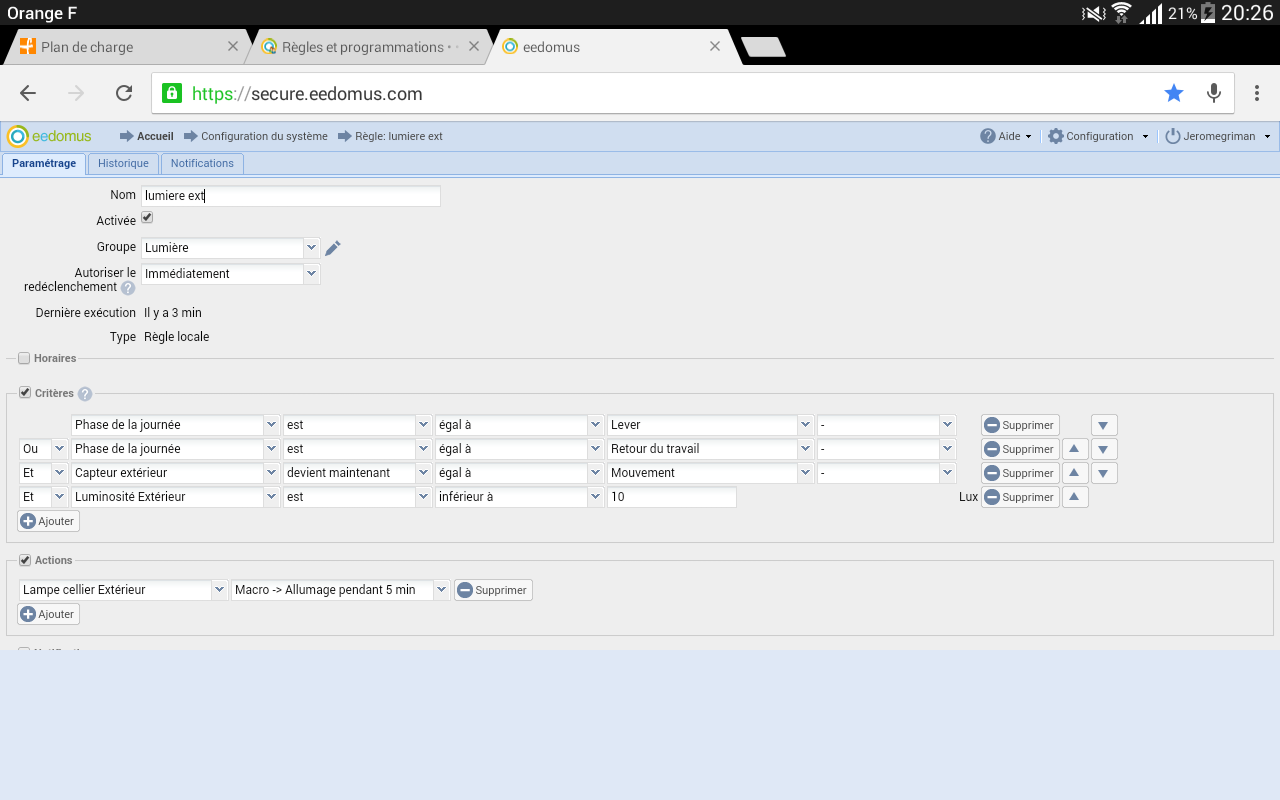
Task: Move the Lever criterion row down
Action: click(x=1103, y=425)
